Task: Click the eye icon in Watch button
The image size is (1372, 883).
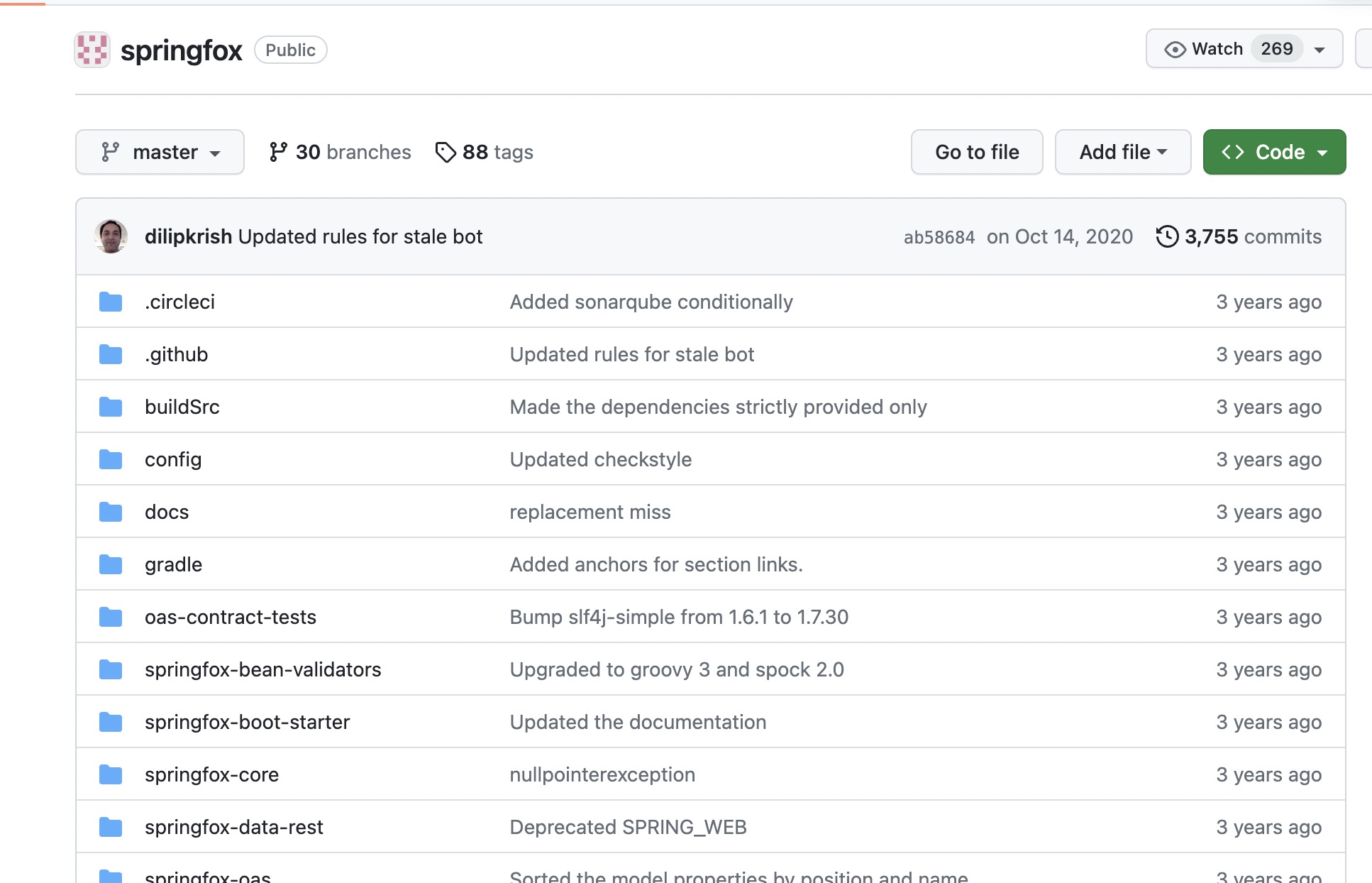Action: [1175, 49]
